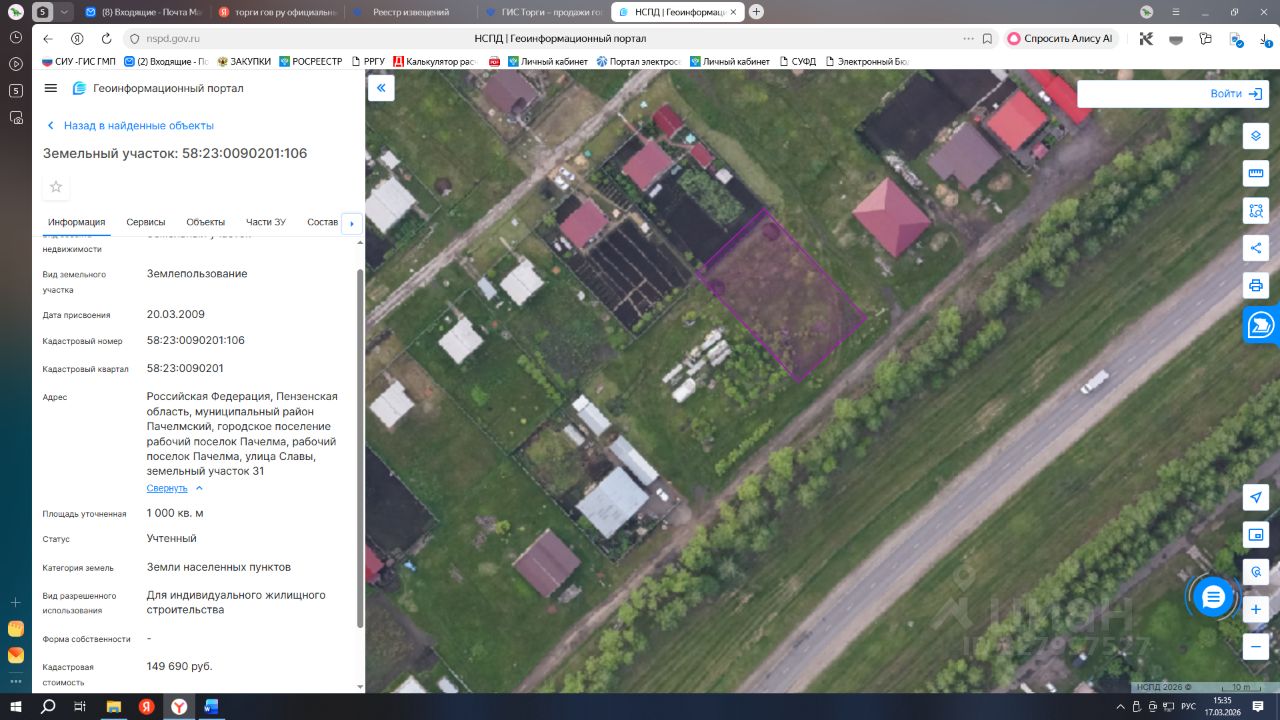This screenshot has width=1280, height=720.
Task: Open the round chat support button
Action: pyautogui.click(x=1213, y=598)
